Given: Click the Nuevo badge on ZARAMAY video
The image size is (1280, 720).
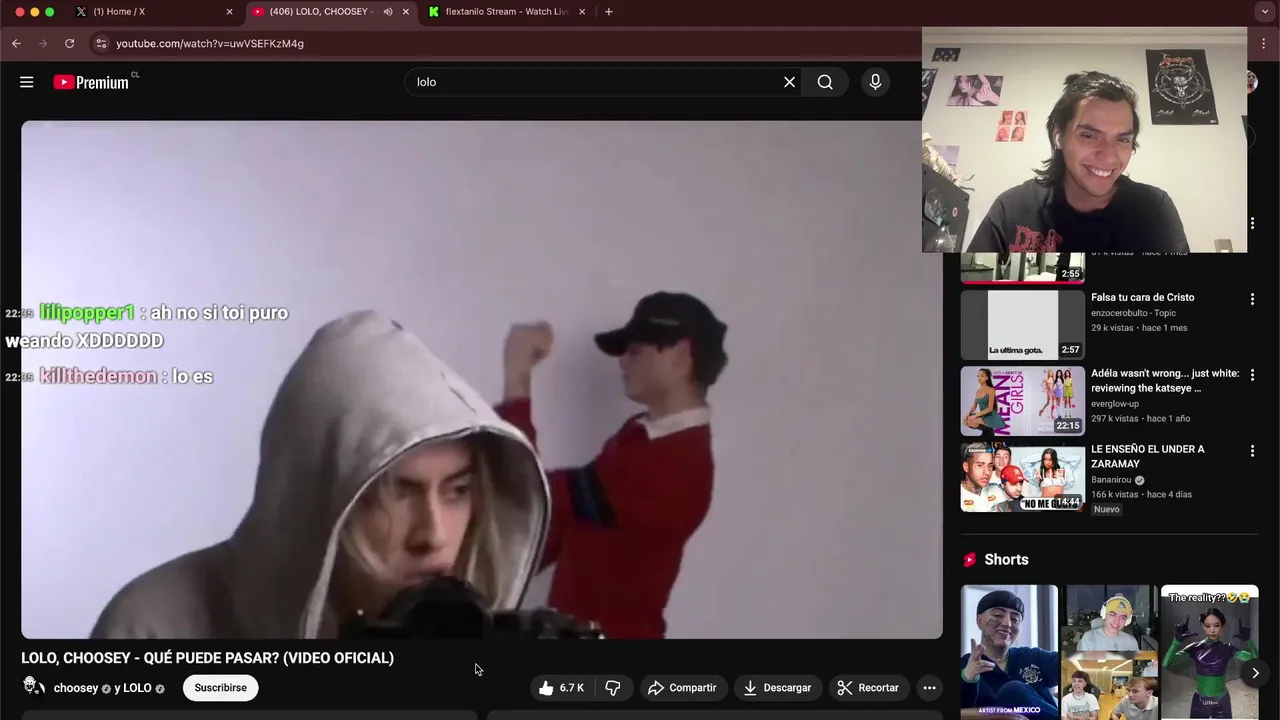Looking at the screenshot, I should click(x=1107, y=509).
